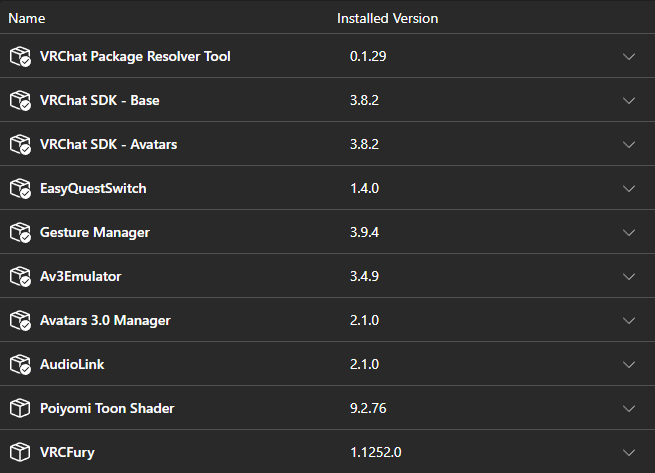Open the VRCFury version dropdown arrow
655x473 pixels.
(x=629, y=452)
